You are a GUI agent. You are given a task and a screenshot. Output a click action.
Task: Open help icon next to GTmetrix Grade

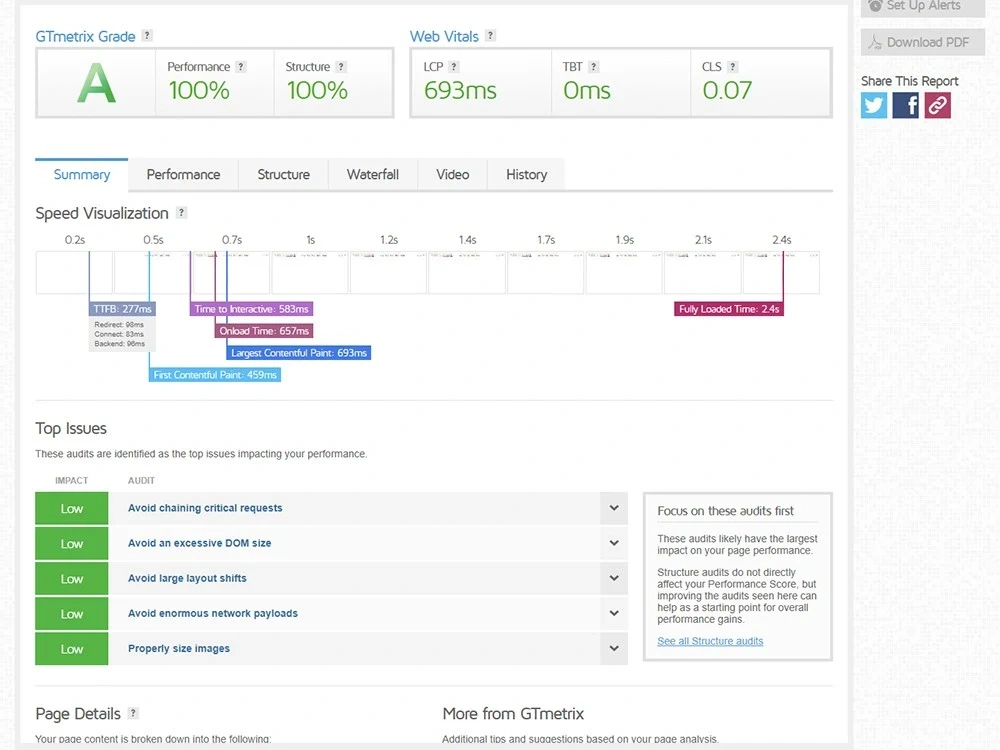[147, 36]
